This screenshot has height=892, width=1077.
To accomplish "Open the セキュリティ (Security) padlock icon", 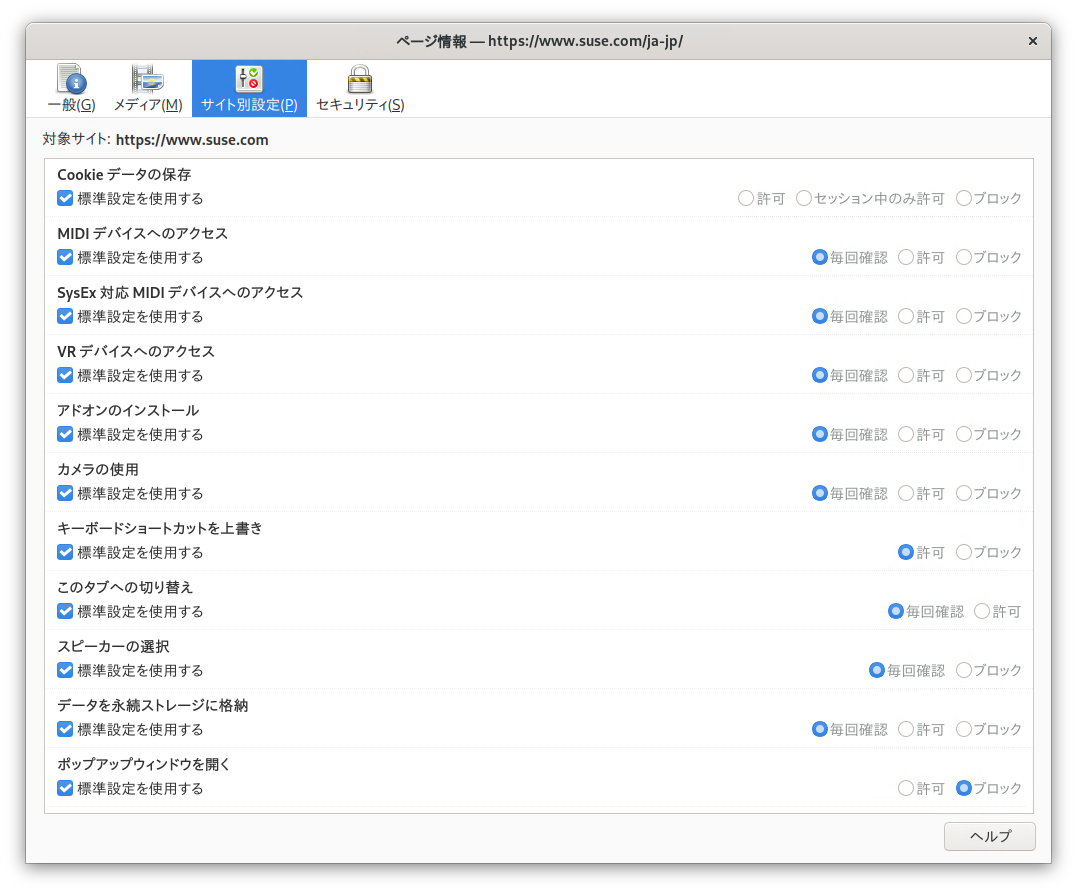I will (359, 80).
